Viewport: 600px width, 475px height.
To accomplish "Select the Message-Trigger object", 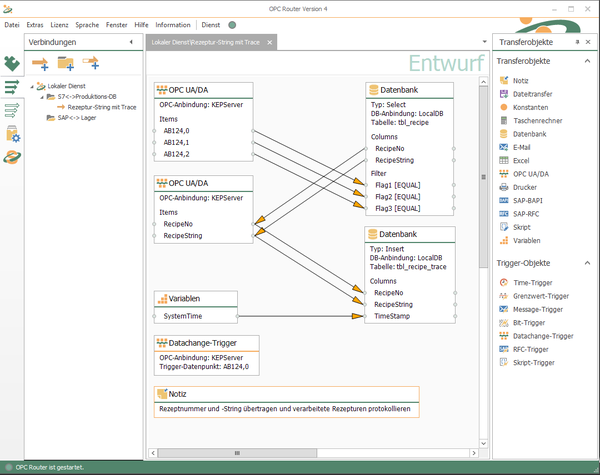I will (x=531, y=309).
